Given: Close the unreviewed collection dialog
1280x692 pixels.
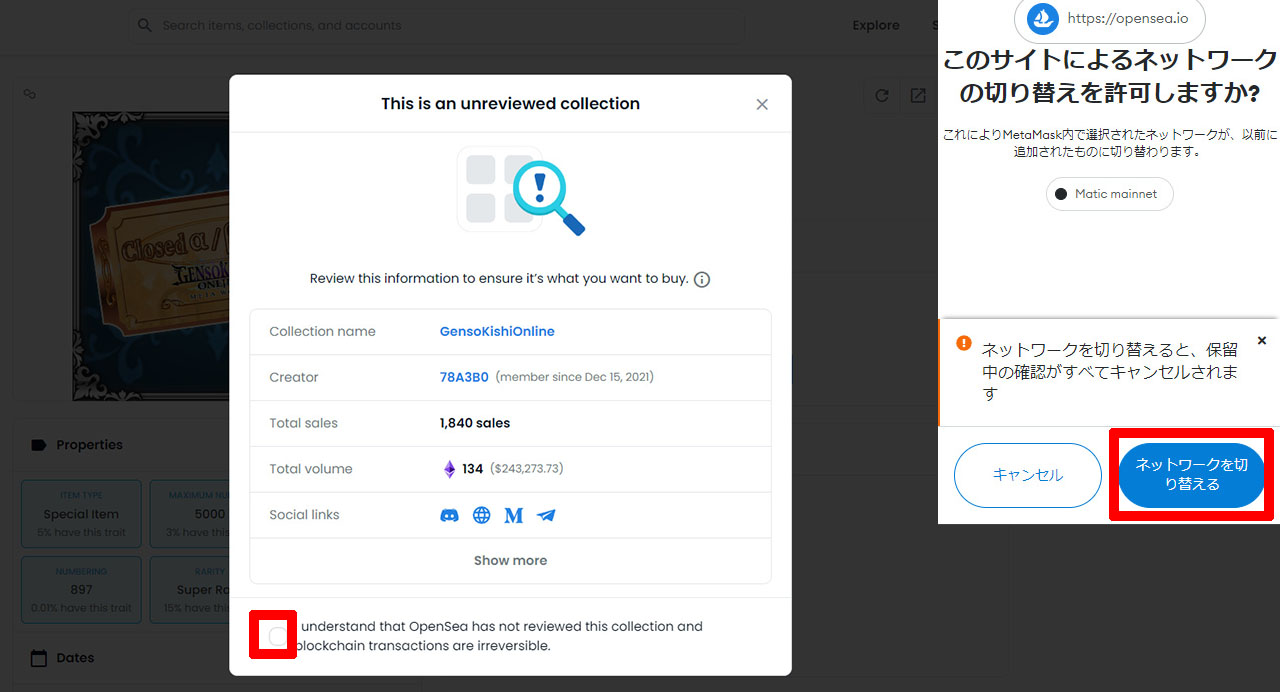Looking at the screenshot, I should click(x=762, y=104).
